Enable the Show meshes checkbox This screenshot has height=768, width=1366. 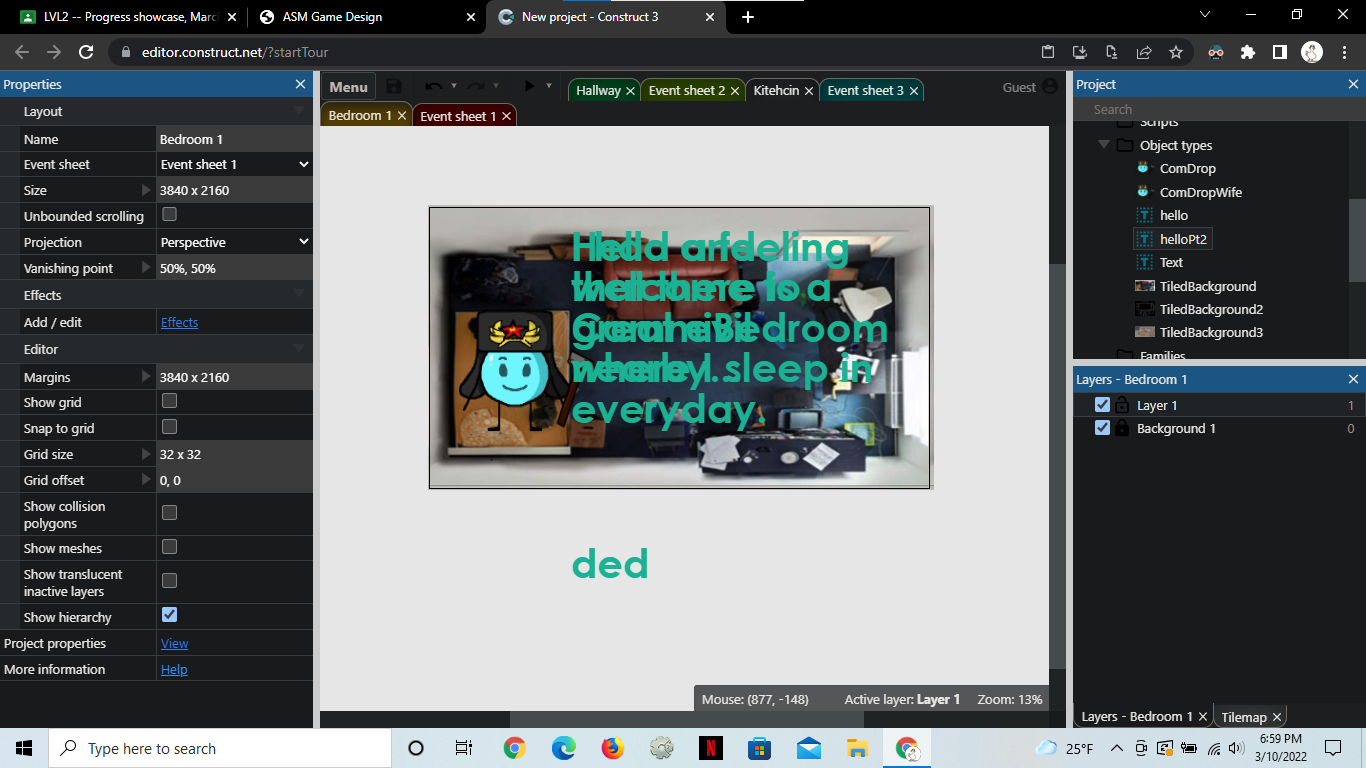[x=170, y=547]
